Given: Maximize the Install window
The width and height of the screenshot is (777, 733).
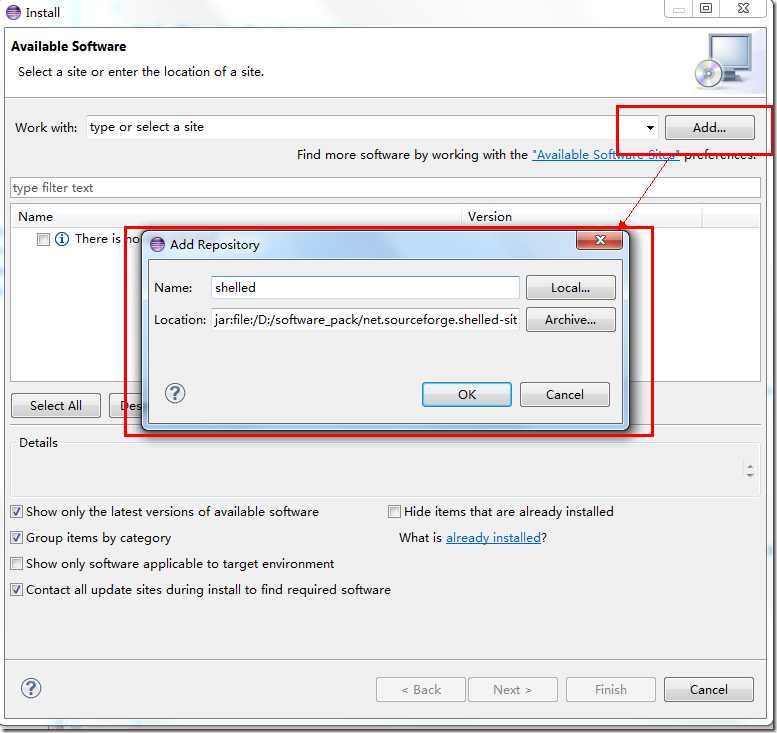Looking at the screenshot, I should point(706,8).
